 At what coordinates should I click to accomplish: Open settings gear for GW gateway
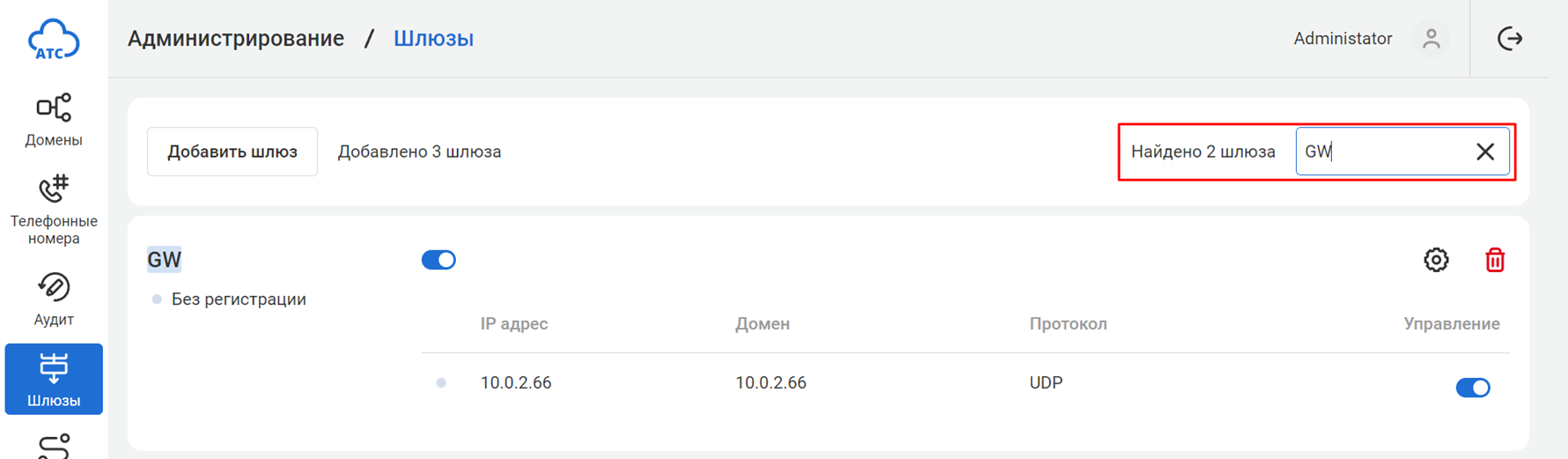coord(1436,260)
